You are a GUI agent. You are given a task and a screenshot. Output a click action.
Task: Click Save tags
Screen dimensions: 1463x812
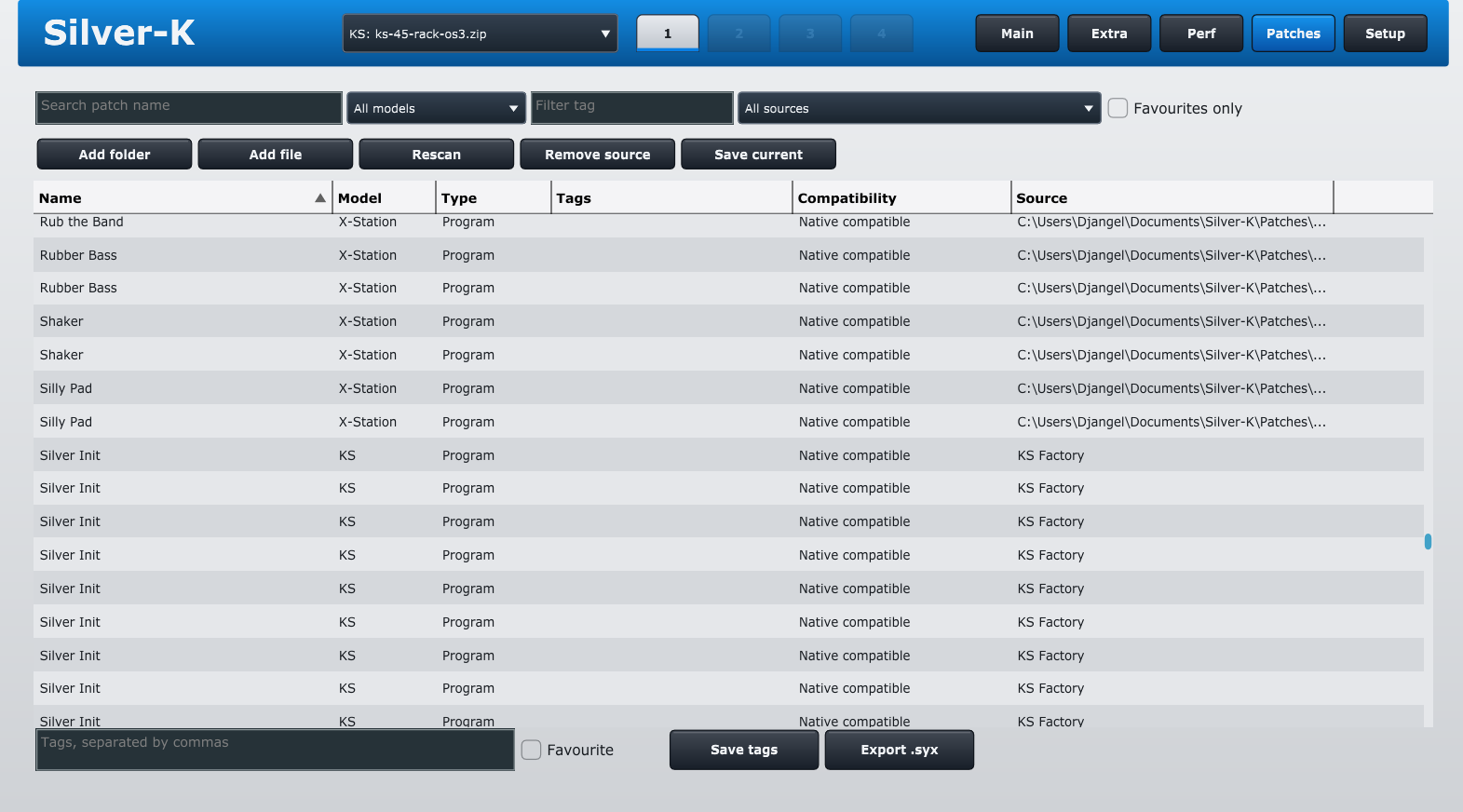click(x=744, y=750)
